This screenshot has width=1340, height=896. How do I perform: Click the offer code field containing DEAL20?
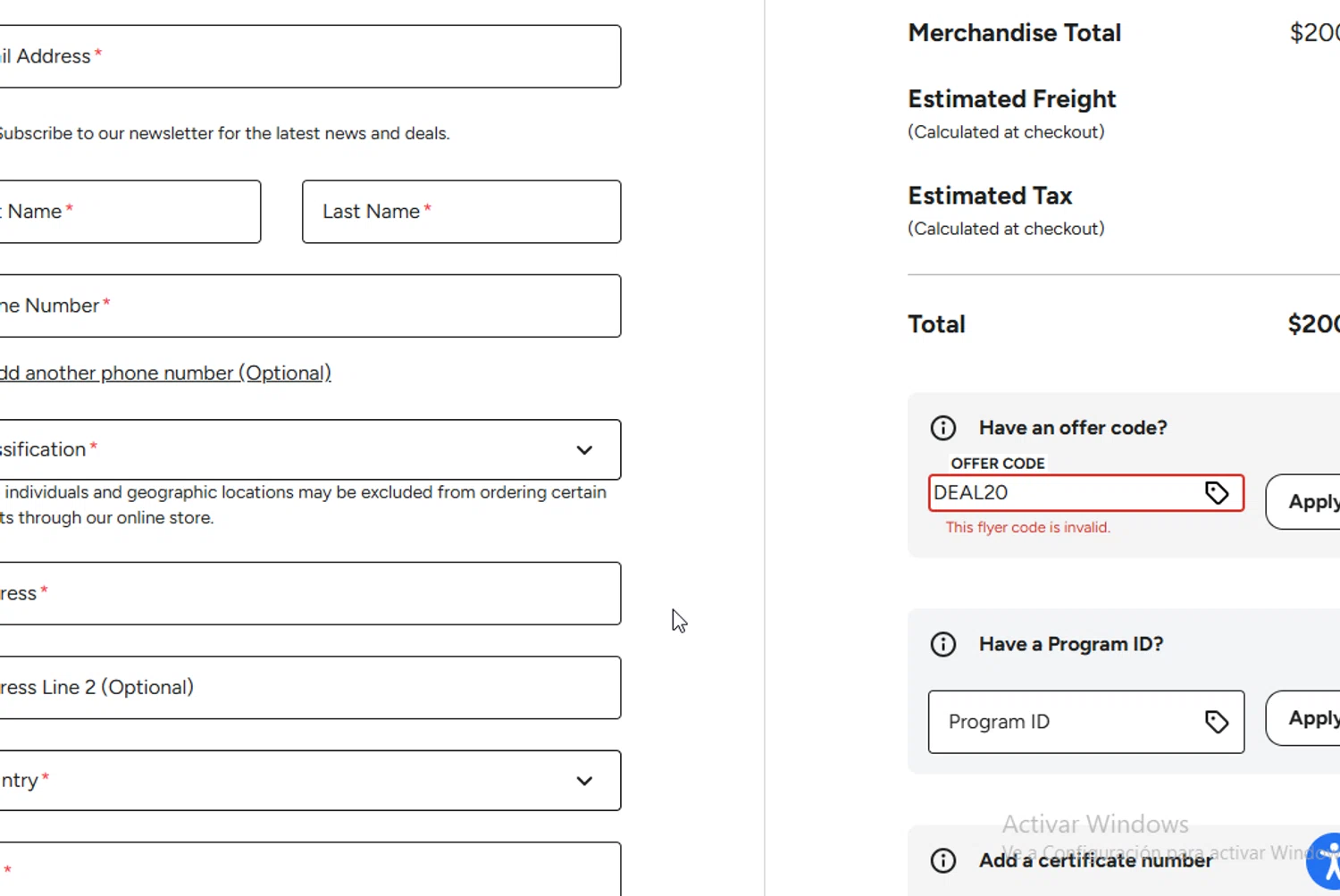[1063, 493]
